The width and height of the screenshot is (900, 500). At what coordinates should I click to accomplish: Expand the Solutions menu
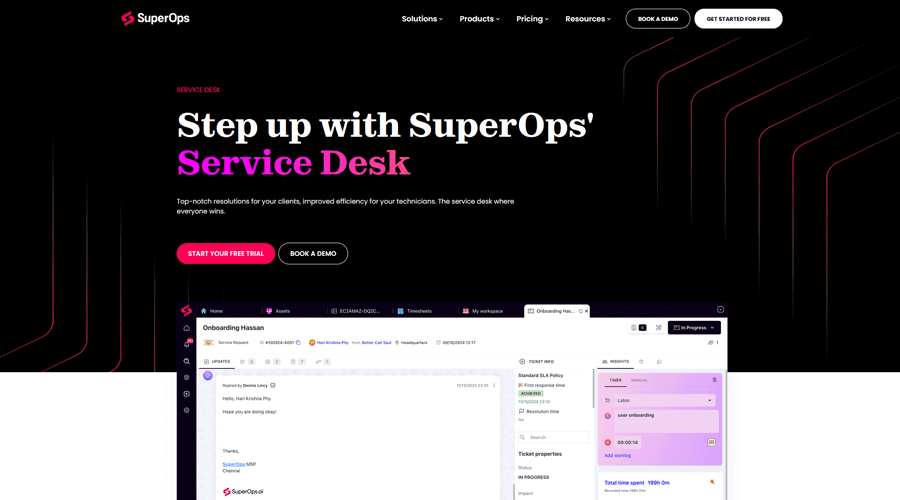(x=422, y=19)
